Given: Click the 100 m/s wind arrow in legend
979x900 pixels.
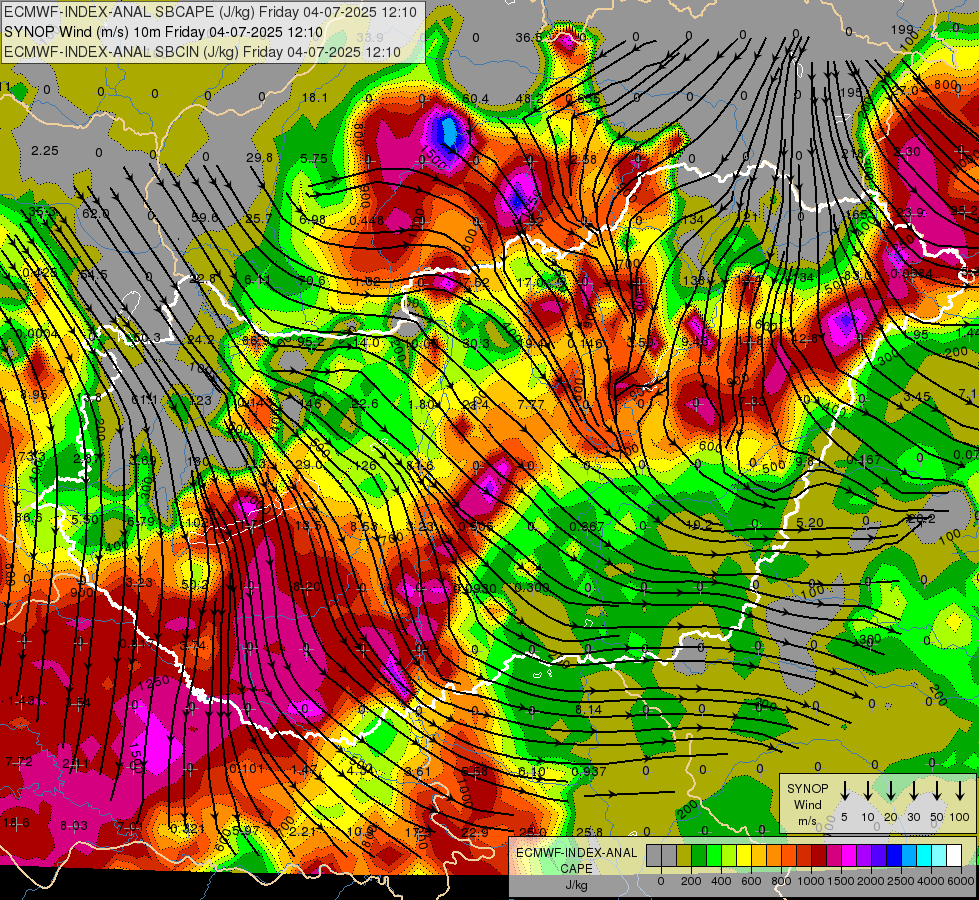Looking at the screenshot, I should [x=960, y=790].
